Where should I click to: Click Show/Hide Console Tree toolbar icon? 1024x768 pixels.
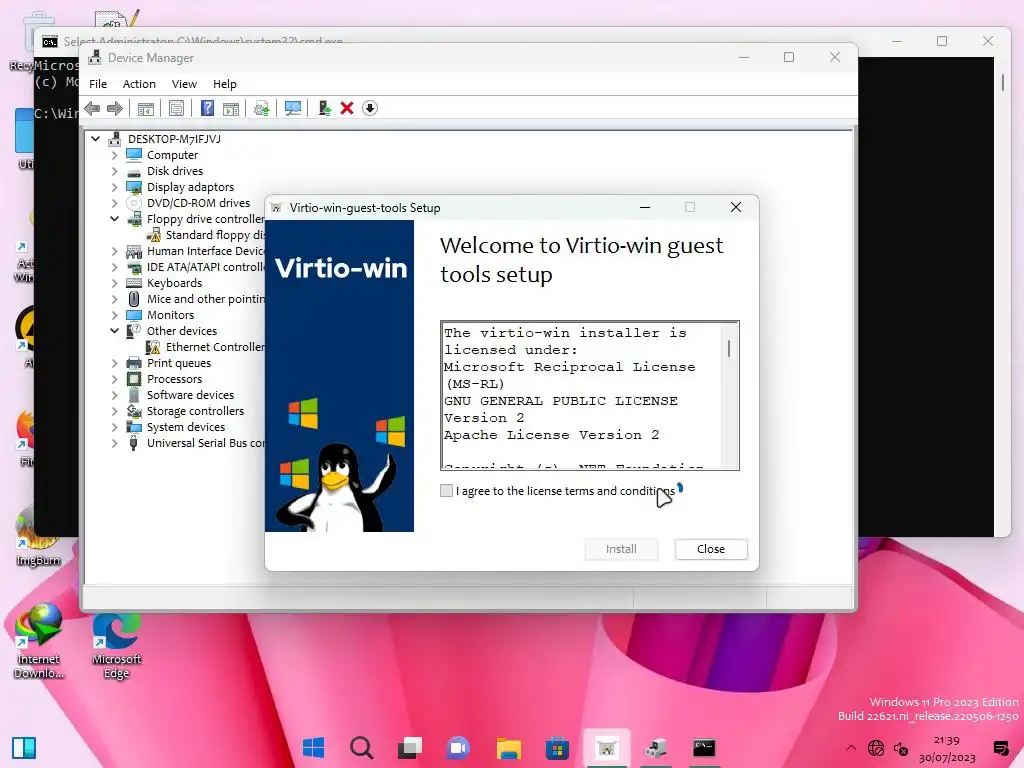tap(146, 108)
